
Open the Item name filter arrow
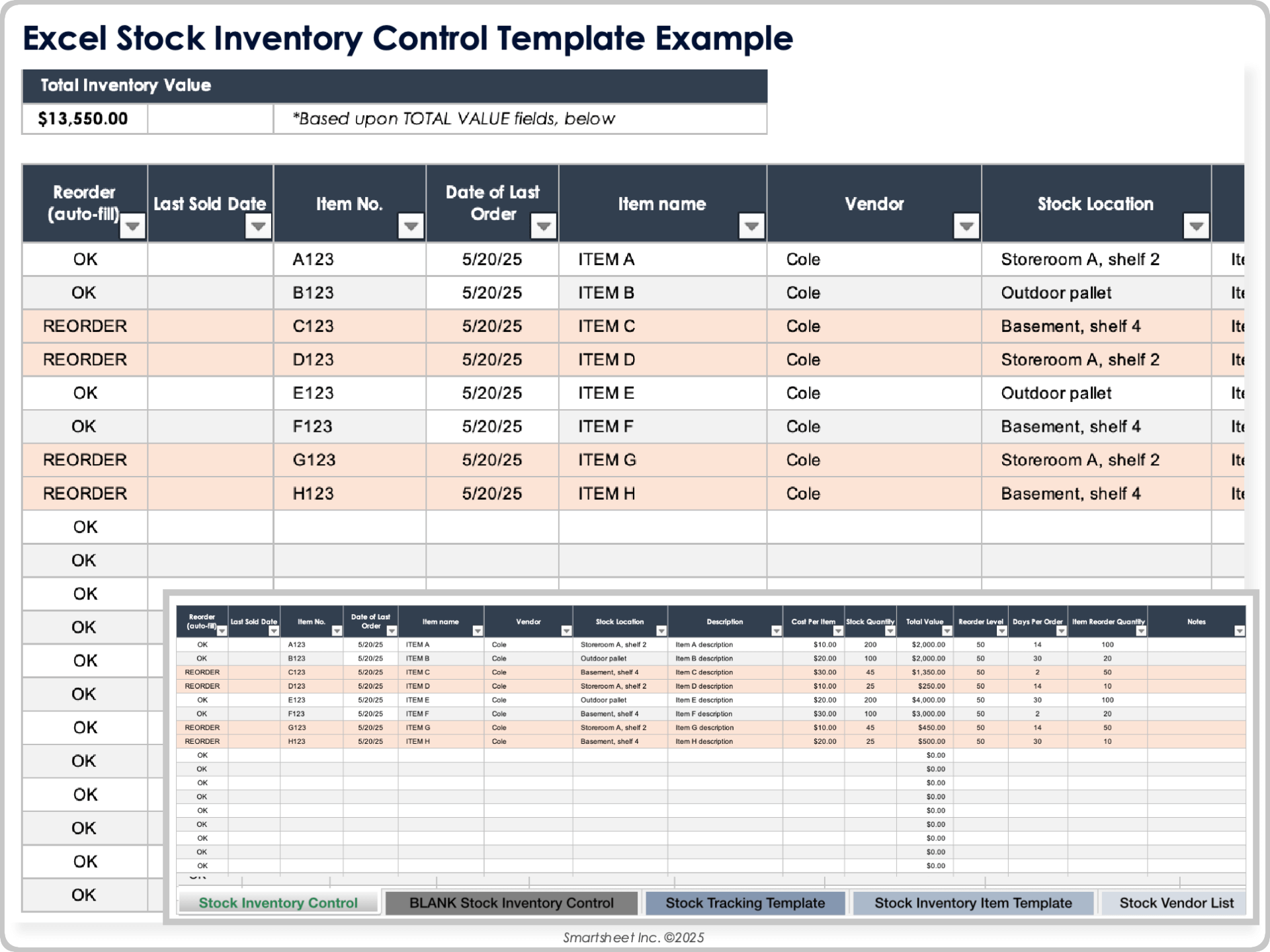[751, 225]
